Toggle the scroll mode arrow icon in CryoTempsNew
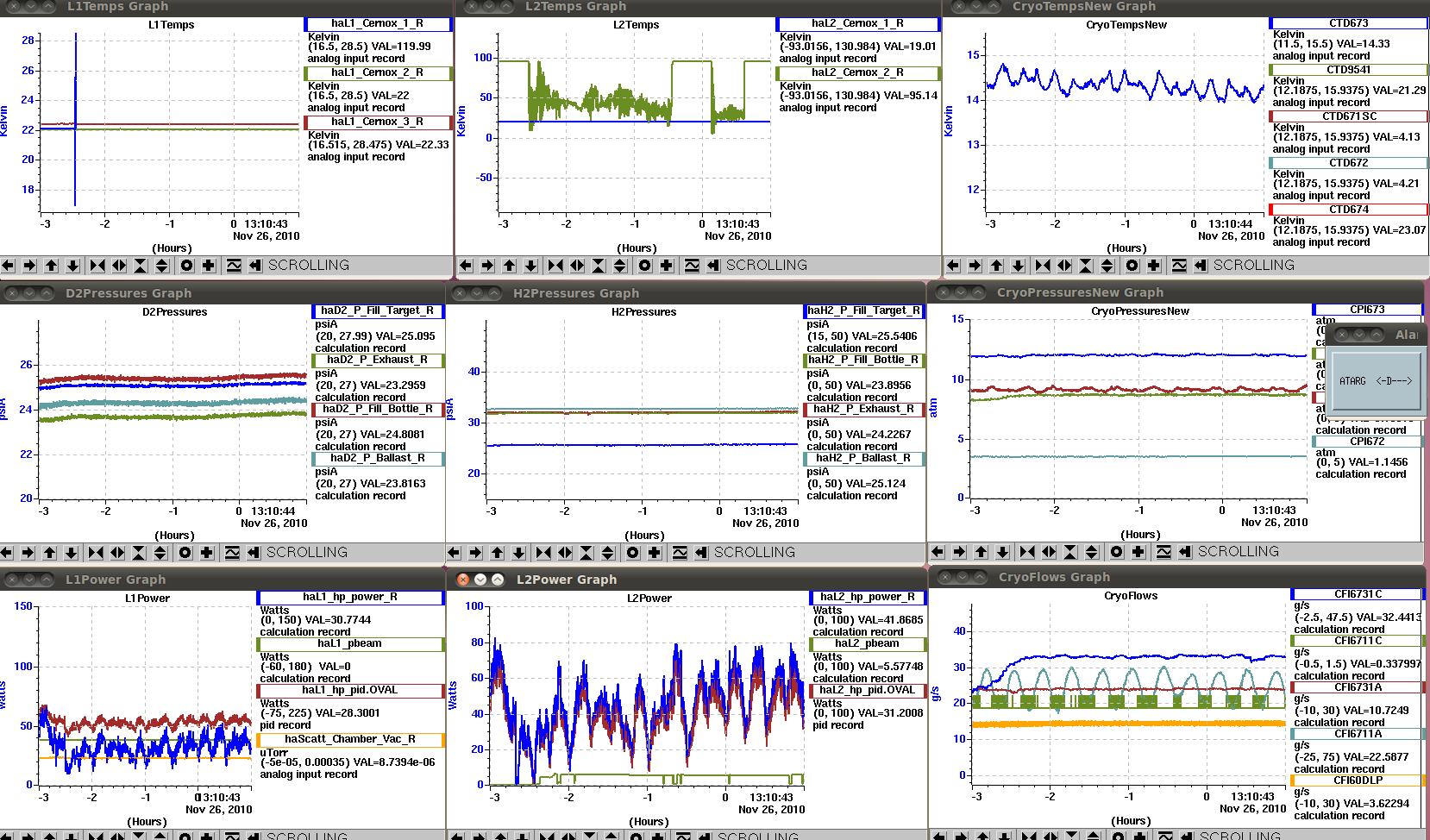Image resolution: width=1430 pixels, height=840 pixels. (x=1201, y=266)
